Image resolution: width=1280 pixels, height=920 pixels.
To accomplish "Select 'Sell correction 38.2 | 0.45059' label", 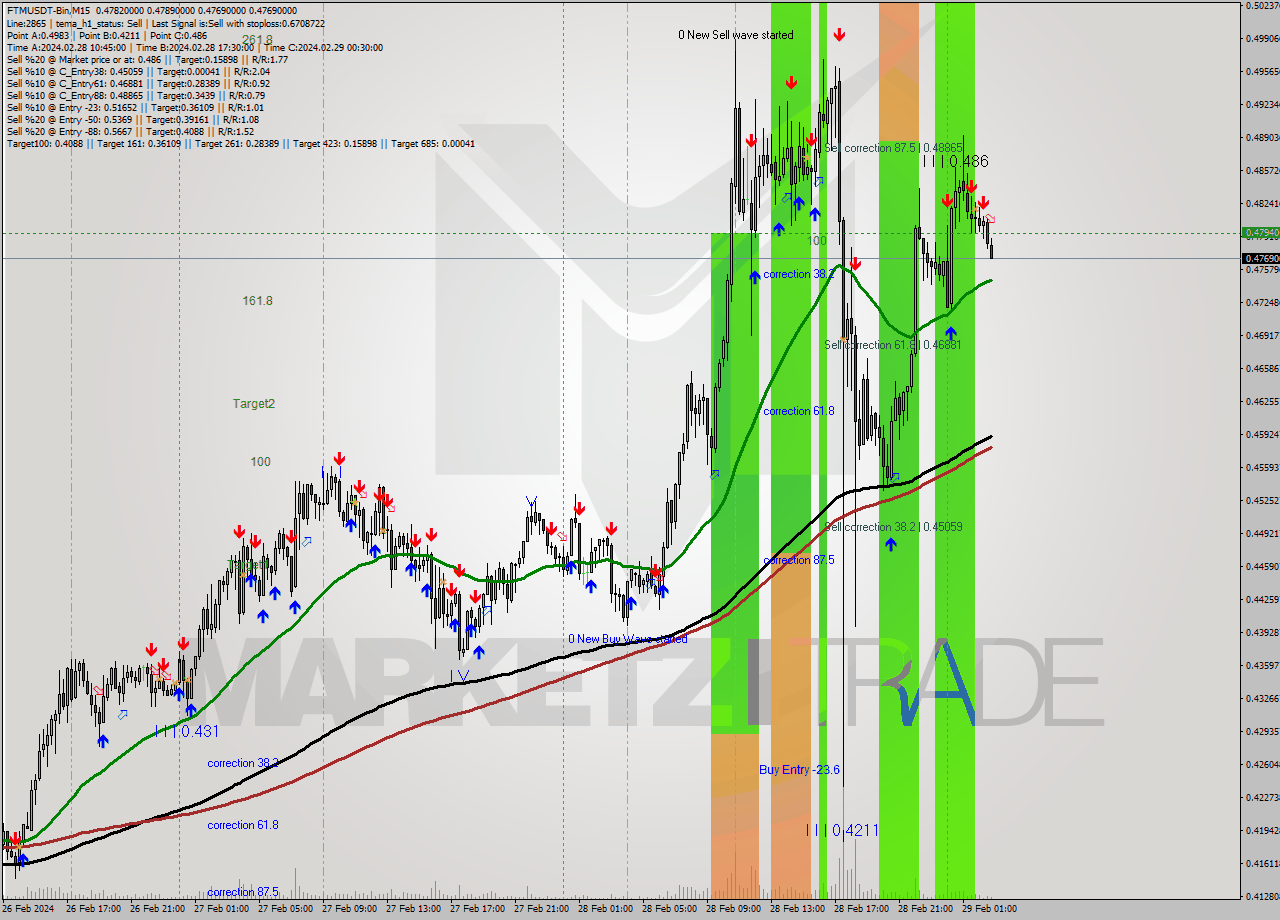I will click(x=893, y=527).
